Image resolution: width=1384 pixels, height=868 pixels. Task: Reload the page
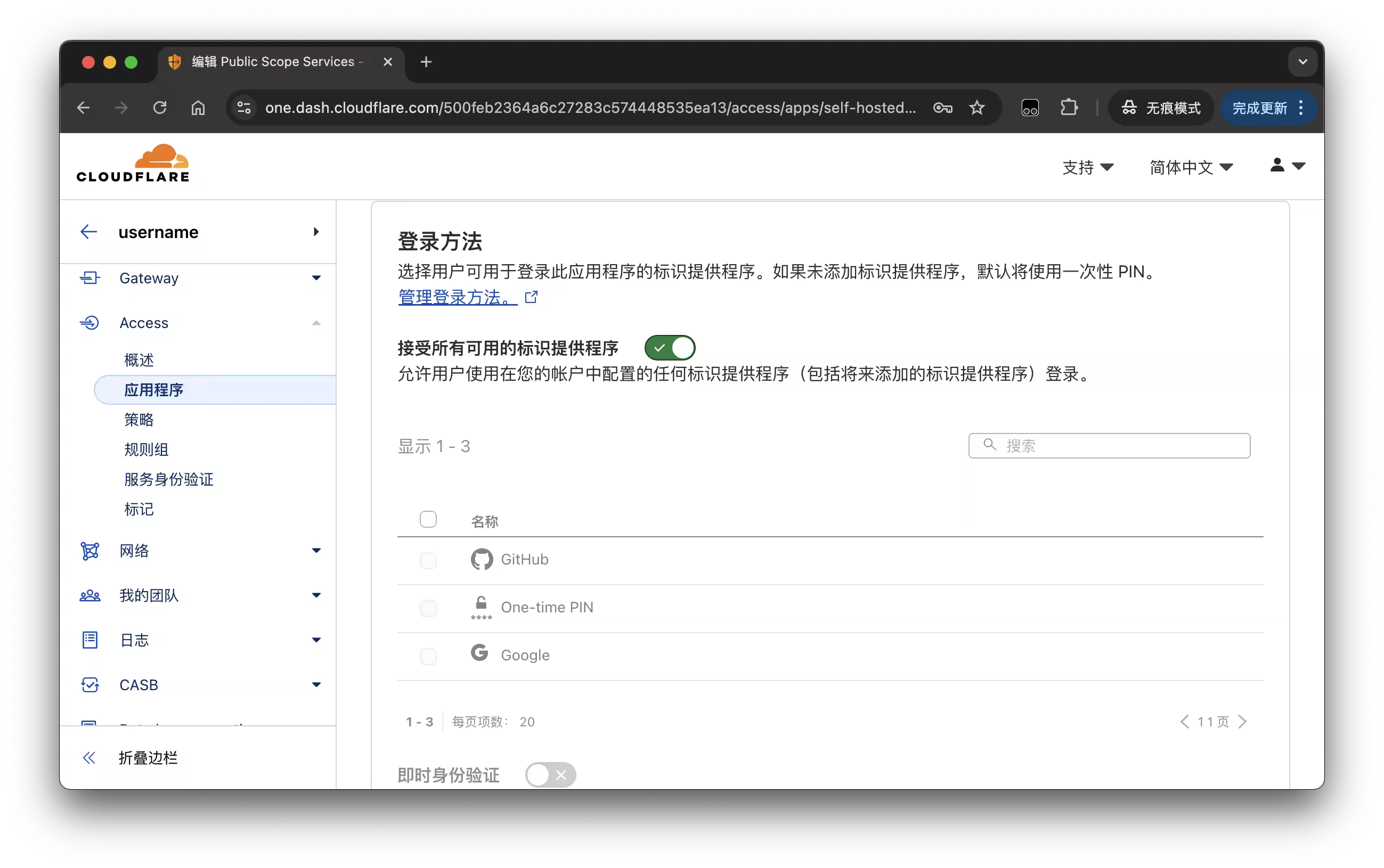pyautogui.click(x=160, y=108)
